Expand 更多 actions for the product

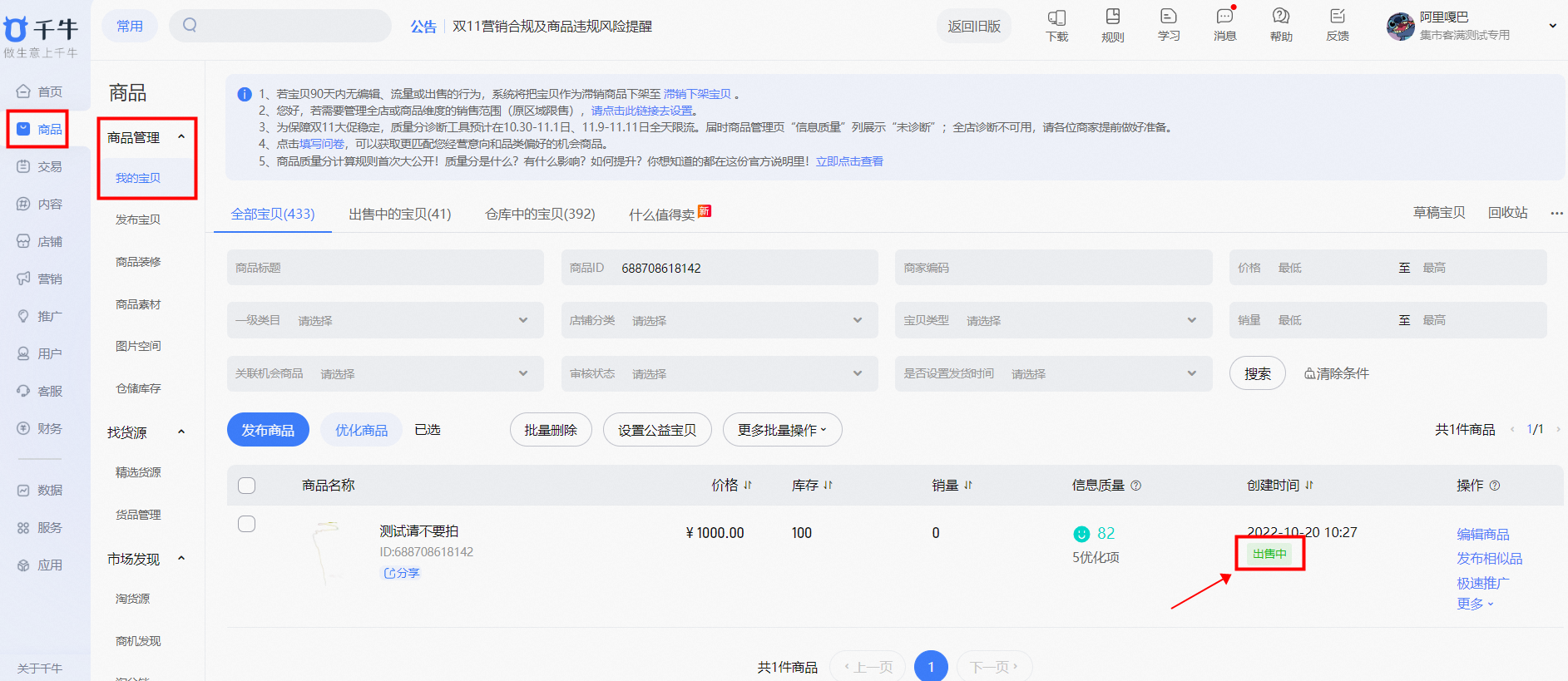click(1475, 604)
